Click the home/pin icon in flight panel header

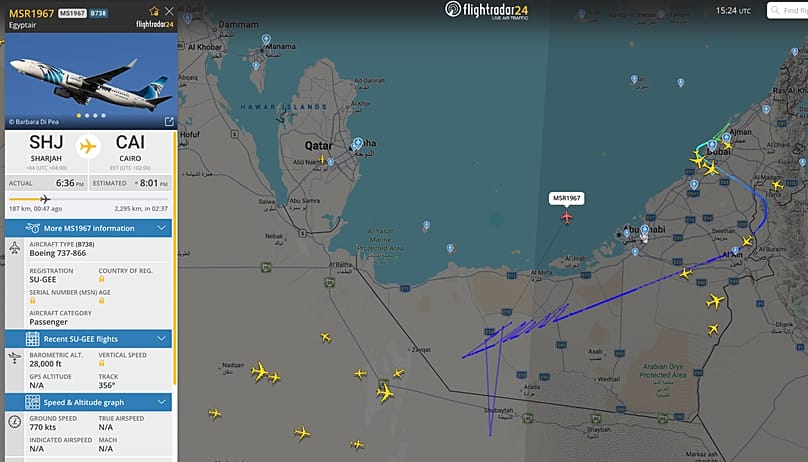click(154, 11)
